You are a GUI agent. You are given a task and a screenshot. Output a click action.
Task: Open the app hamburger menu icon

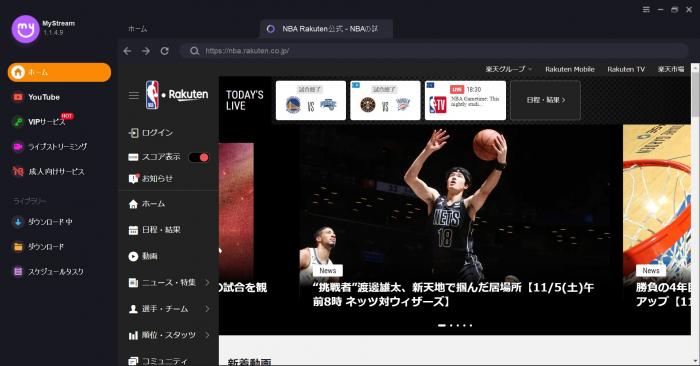point(646,9)
